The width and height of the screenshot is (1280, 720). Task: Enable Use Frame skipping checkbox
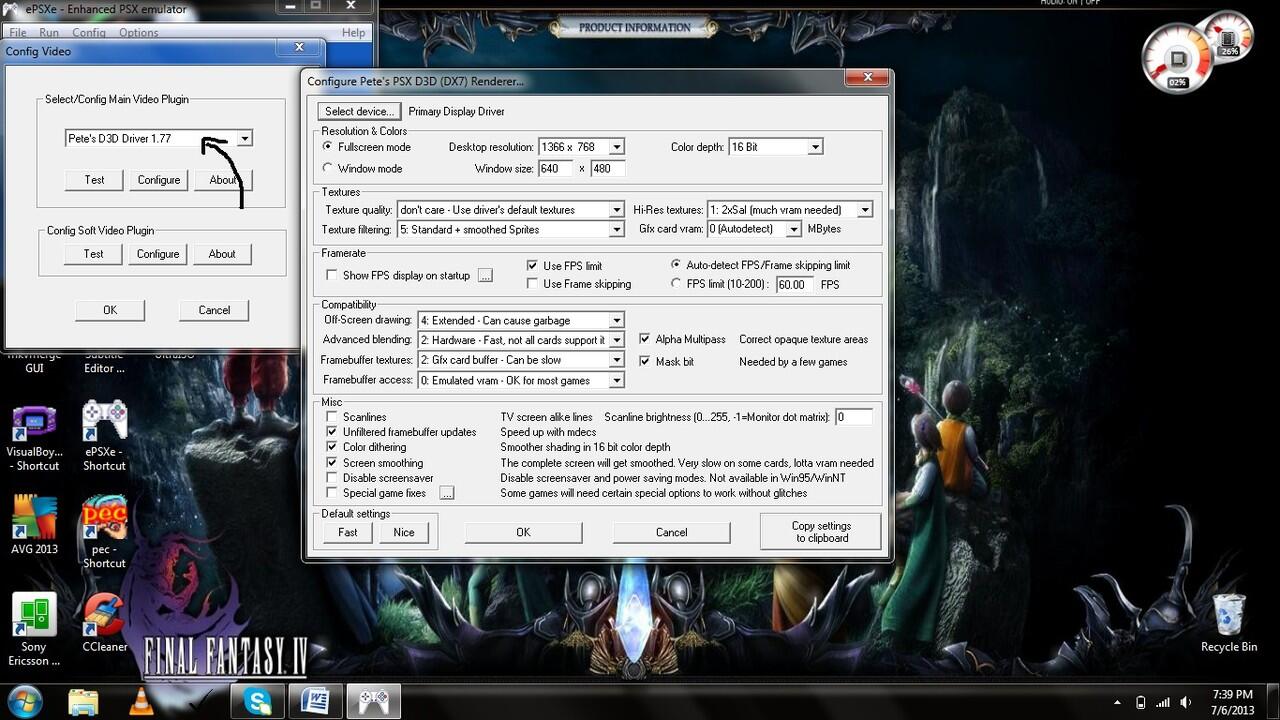pyautogui.click(x=533, y=284)
